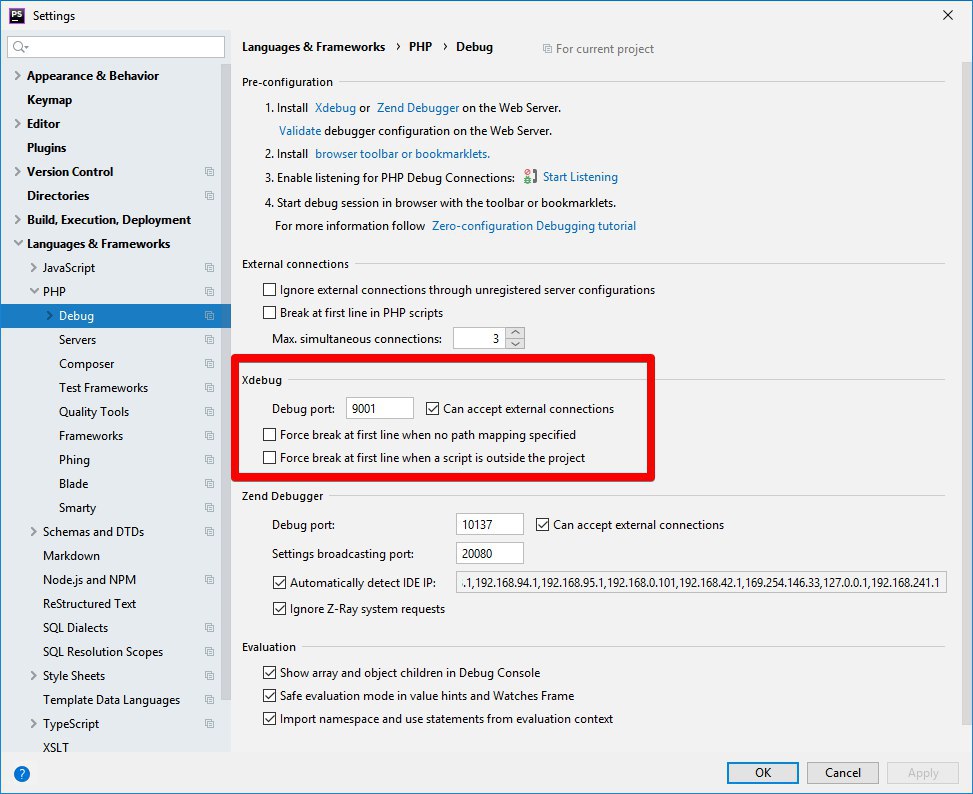Open the Zero-configuration Debugging tutorial link
This screenshot has width=973, height=794.
click(534, 226)
